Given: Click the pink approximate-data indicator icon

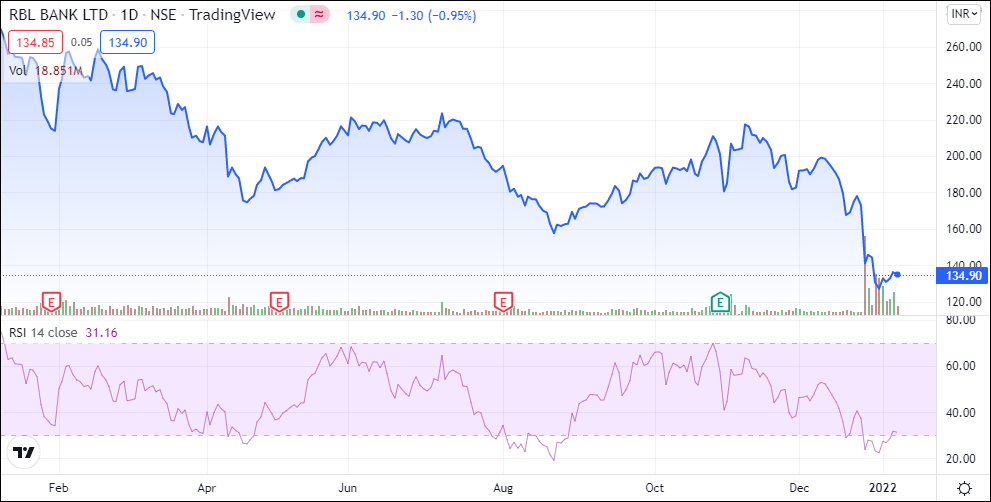Looking at the screenshot, I should pos(320,14).
